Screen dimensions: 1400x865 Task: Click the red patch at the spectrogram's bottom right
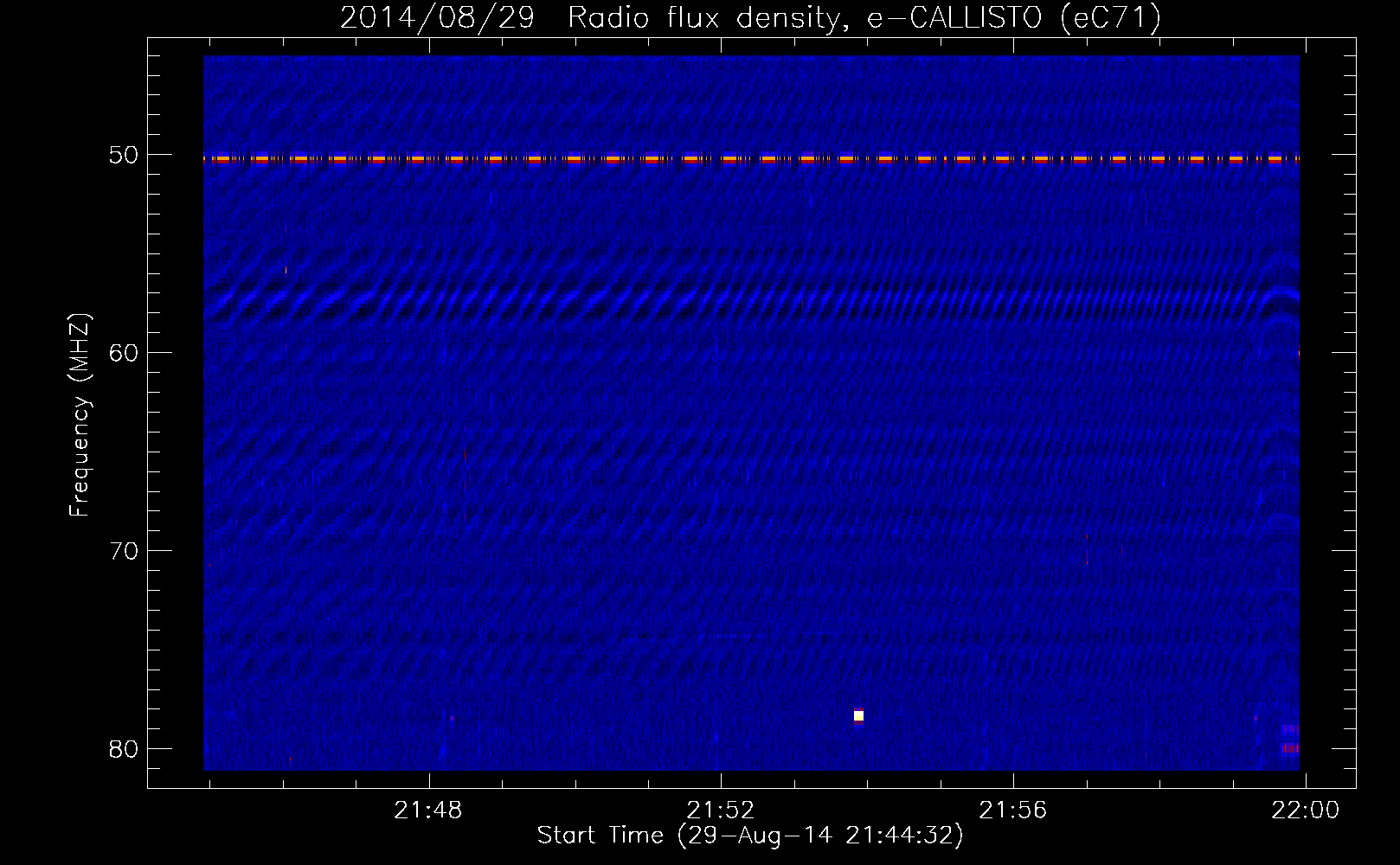click(1290, 747)
